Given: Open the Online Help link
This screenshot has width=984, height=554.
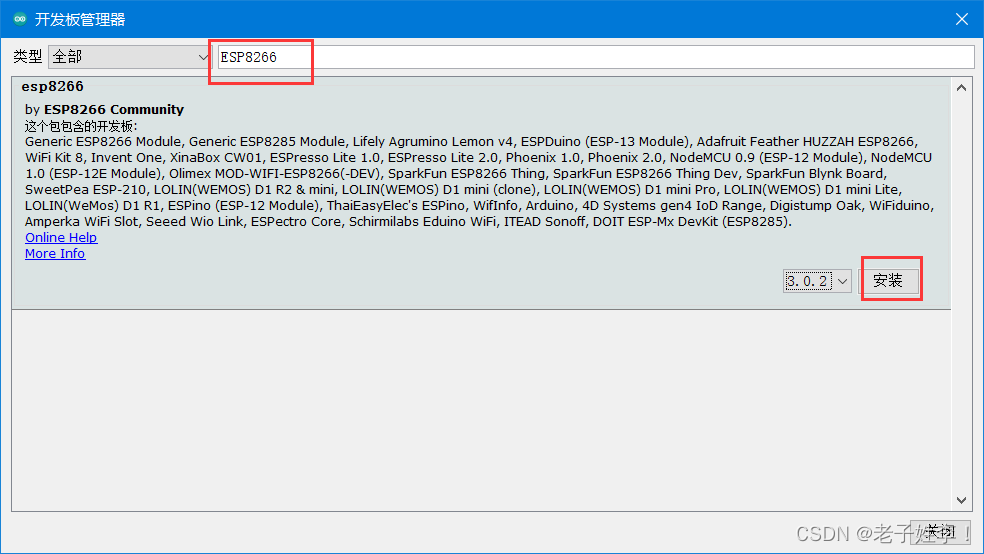Looking at the screenshot, I should (61, 238).
